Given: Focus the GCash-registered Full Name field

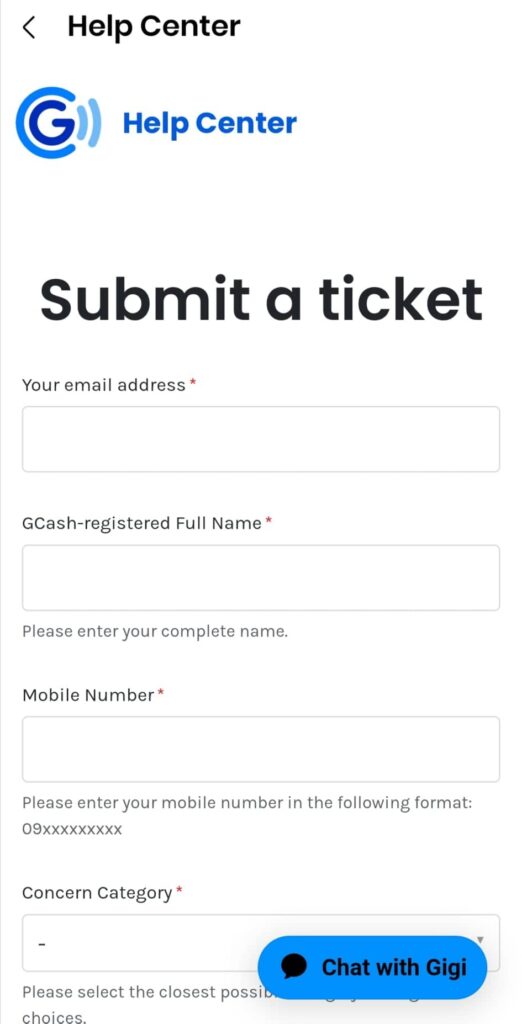Looking at the screenshot, I should [261, 578].
